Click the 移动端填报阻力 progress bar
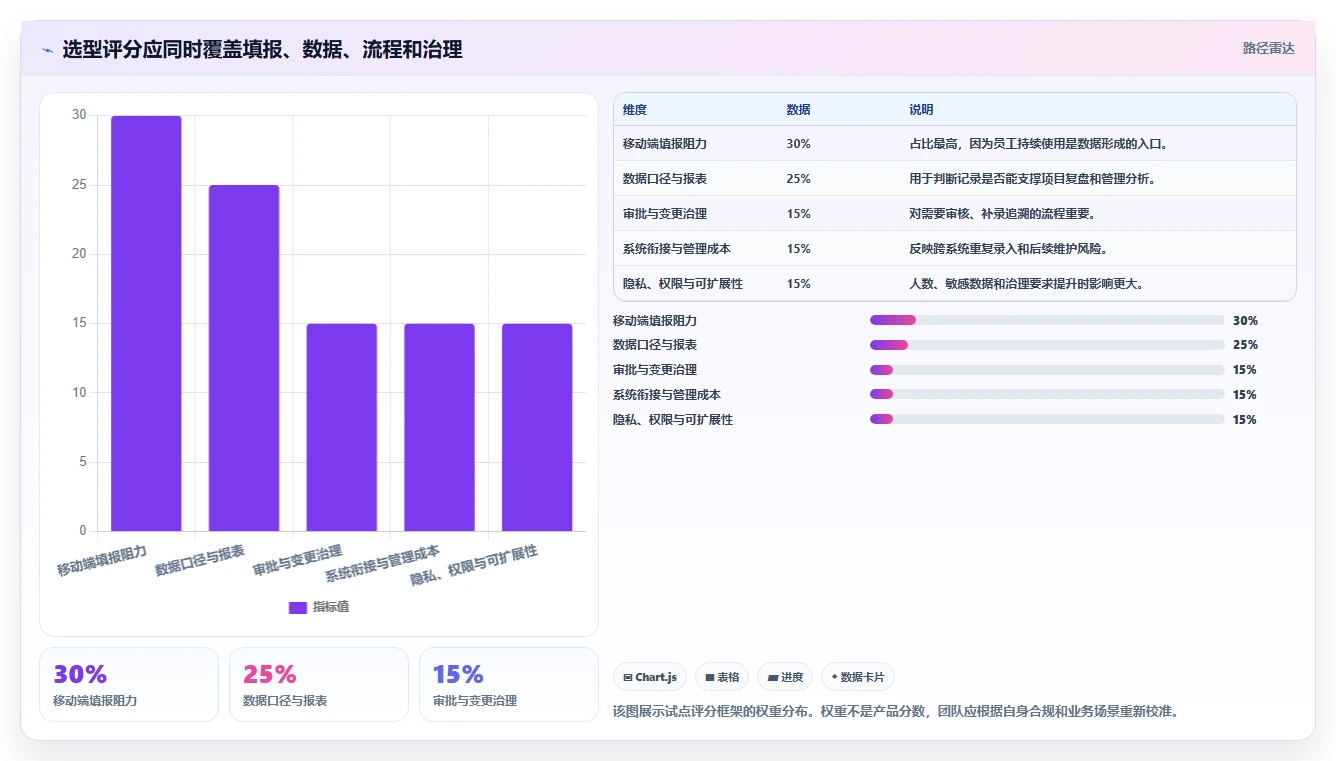The image size is (1336, 761). tap(1047, 320)
